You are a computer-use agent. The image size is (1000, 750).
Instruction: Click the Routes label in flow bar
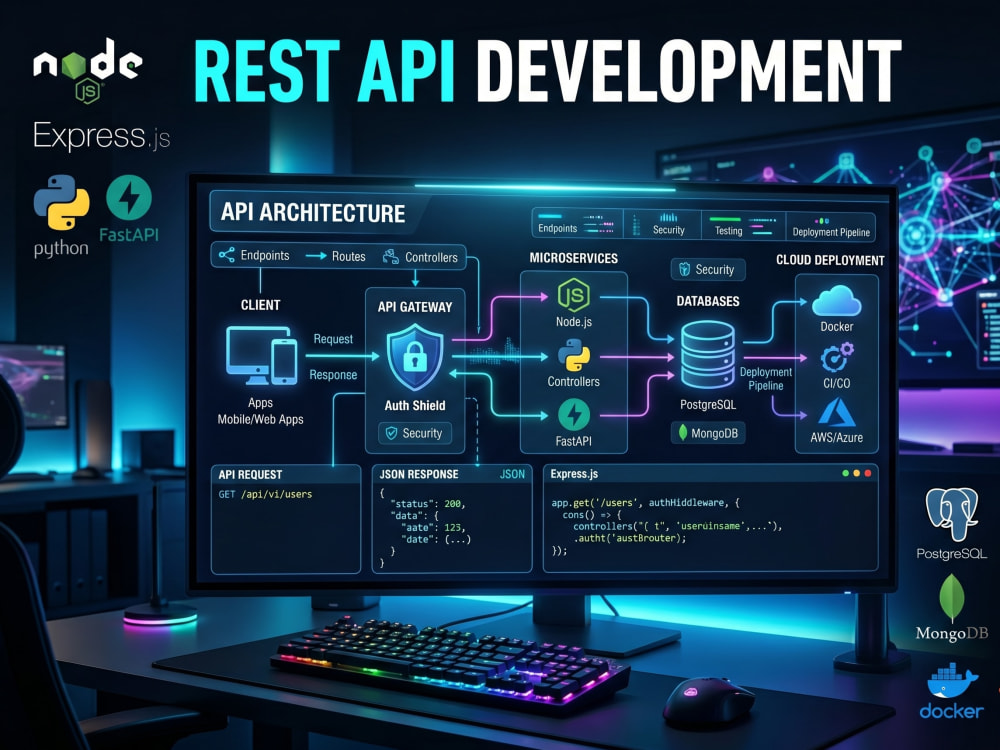click(x=348, y=256)
